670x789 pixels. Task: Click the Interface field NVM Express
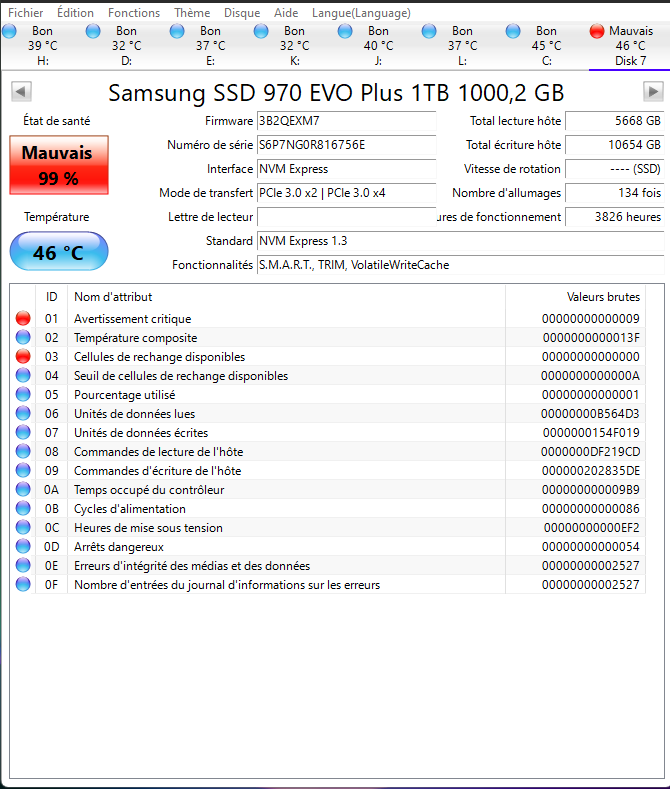coord(347,169)
